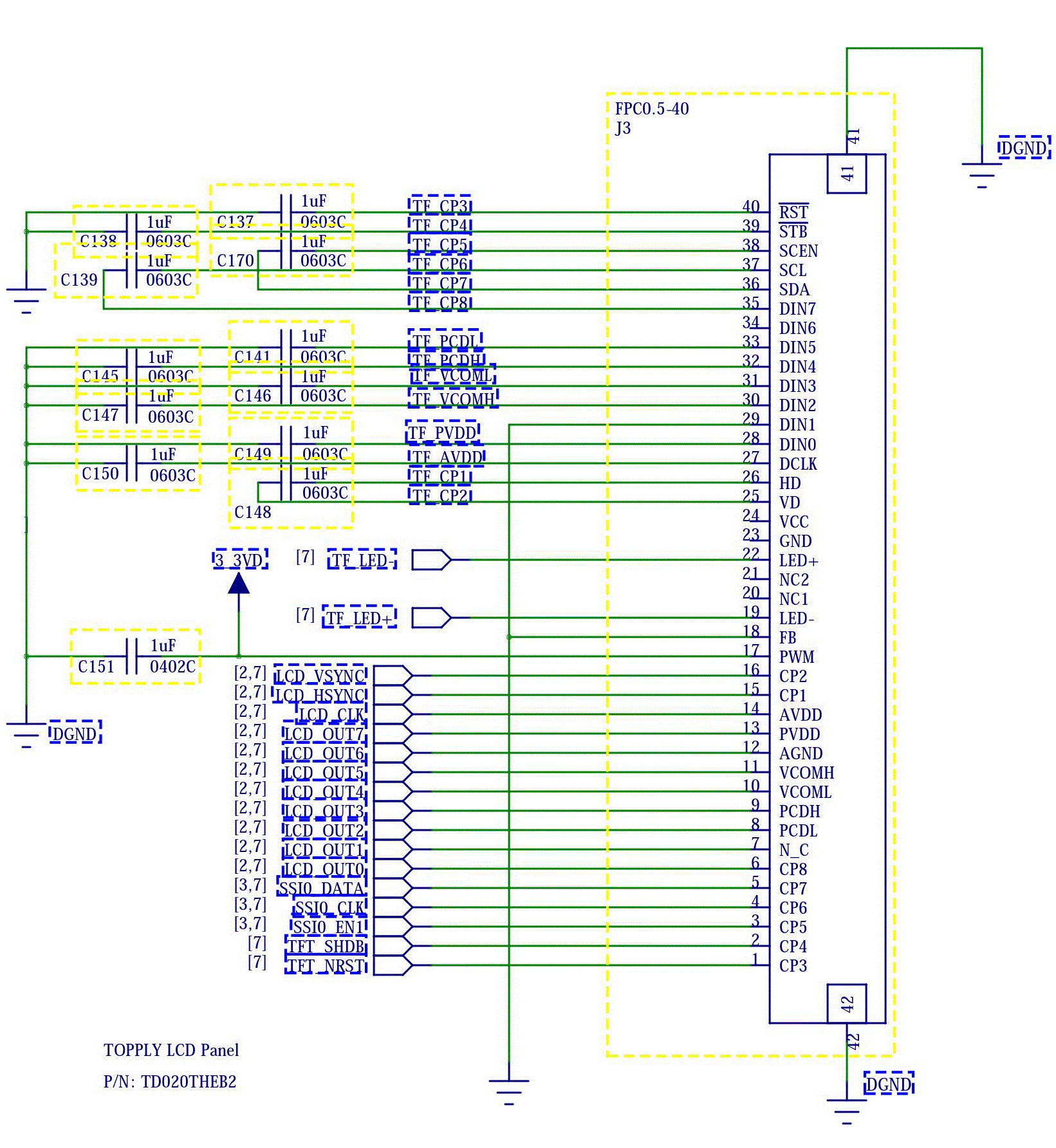1056x1148 pixels.
Task: Select the TF_CP3 net label
Action: pyautogui.click(x=440, y=206)
